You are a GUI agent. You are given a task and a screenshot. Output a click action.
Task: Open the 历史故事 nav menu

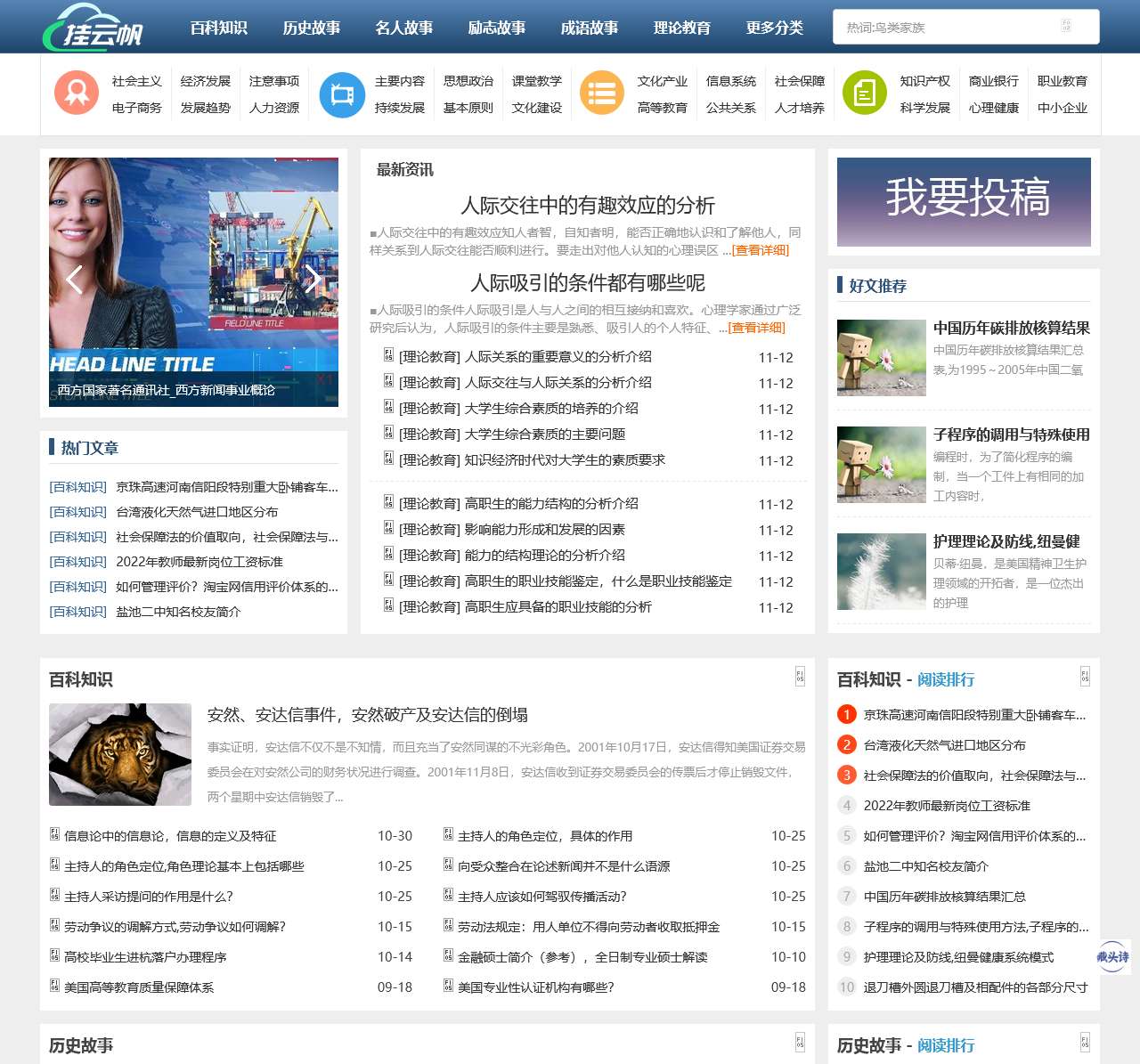[x=312, y=28]
